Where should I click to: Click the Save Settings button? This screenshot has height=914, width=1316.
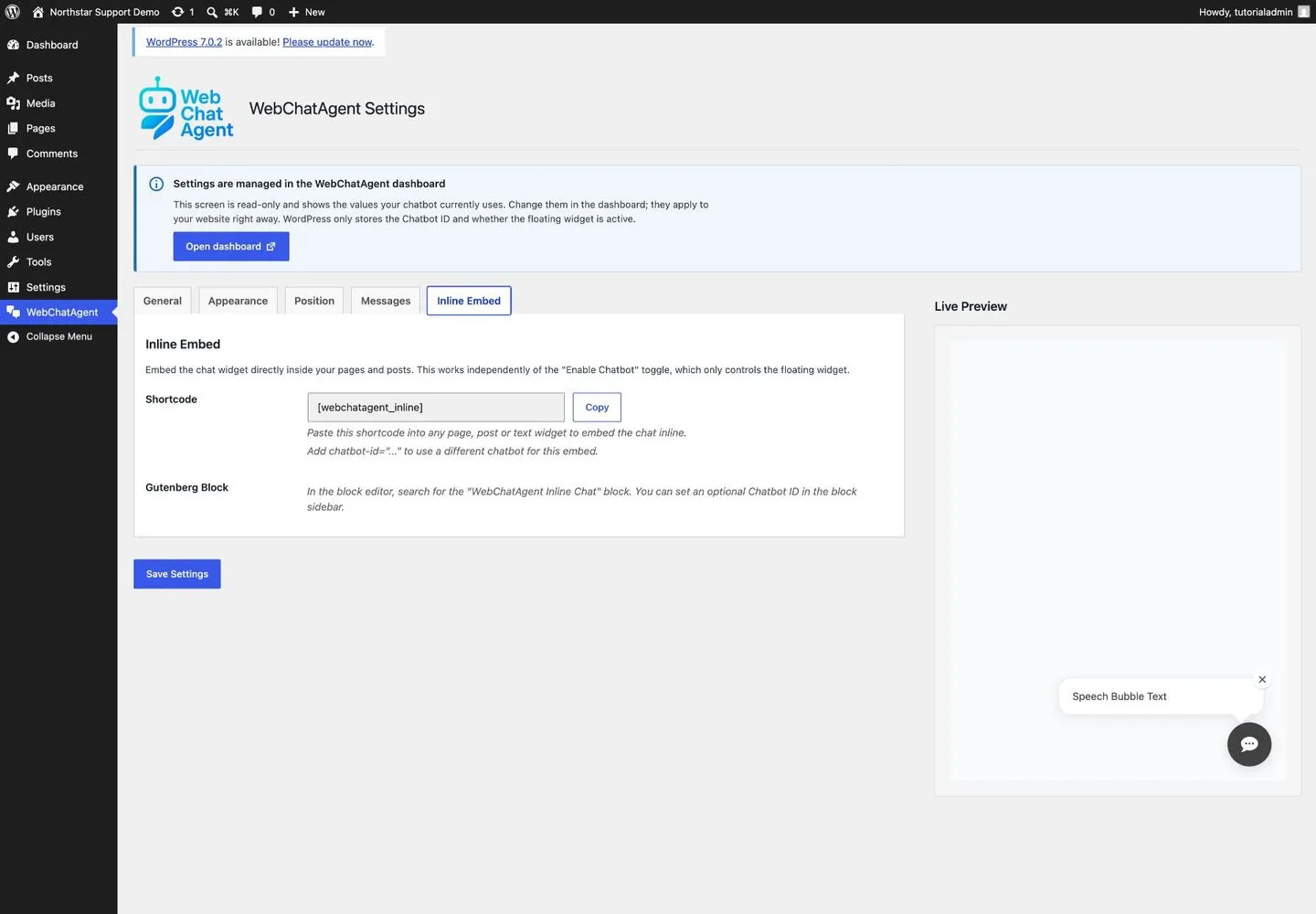177,574
